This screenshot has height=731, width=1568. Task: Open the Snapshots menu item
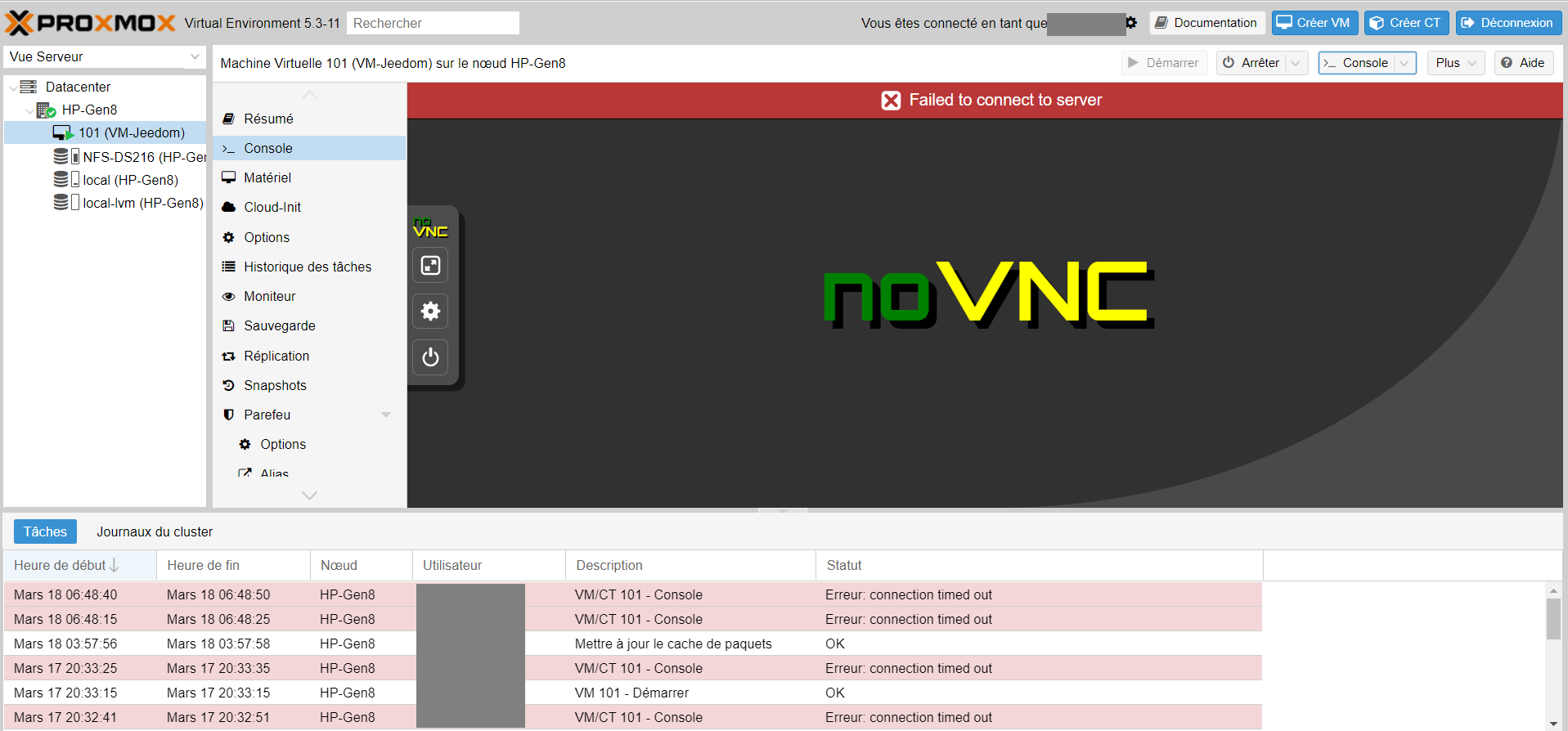pos(309,385)
